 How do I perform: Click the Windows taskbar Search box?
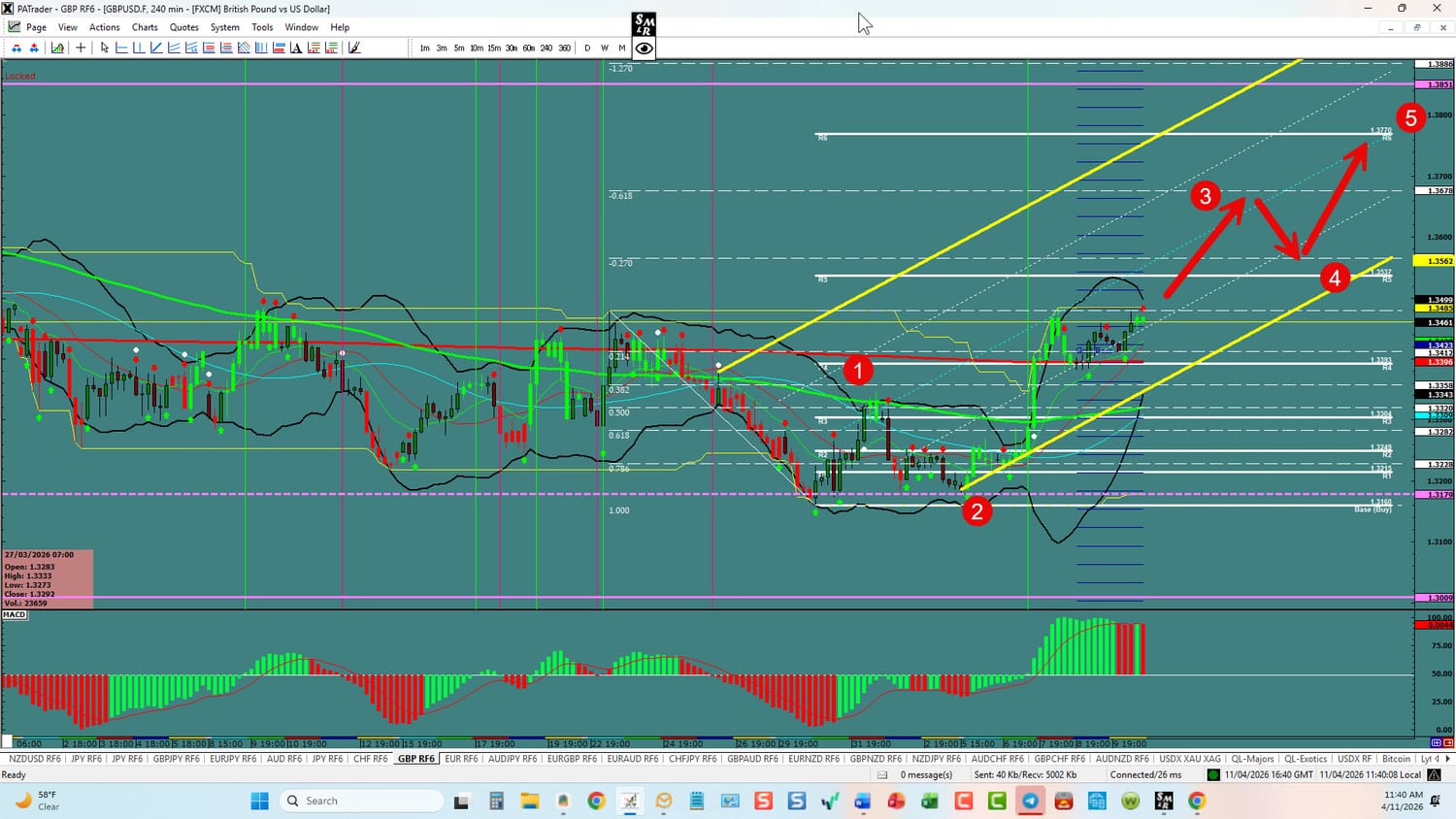(x=361, y=801)
